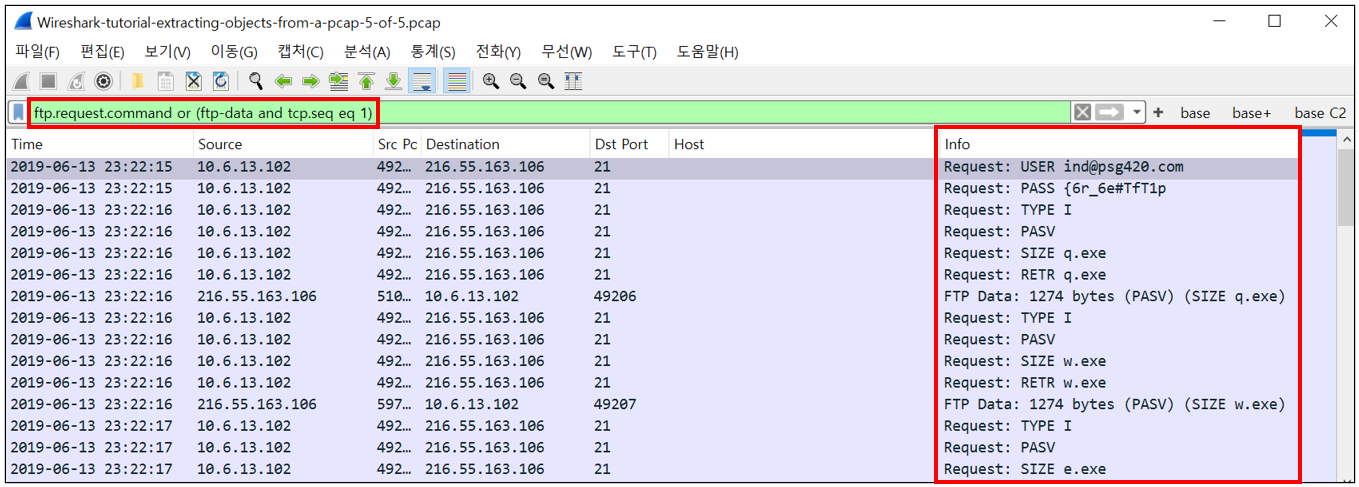Apply the 'base C2' filter button
This screenshot has height=487, width=1359.
coord(1320,113)
